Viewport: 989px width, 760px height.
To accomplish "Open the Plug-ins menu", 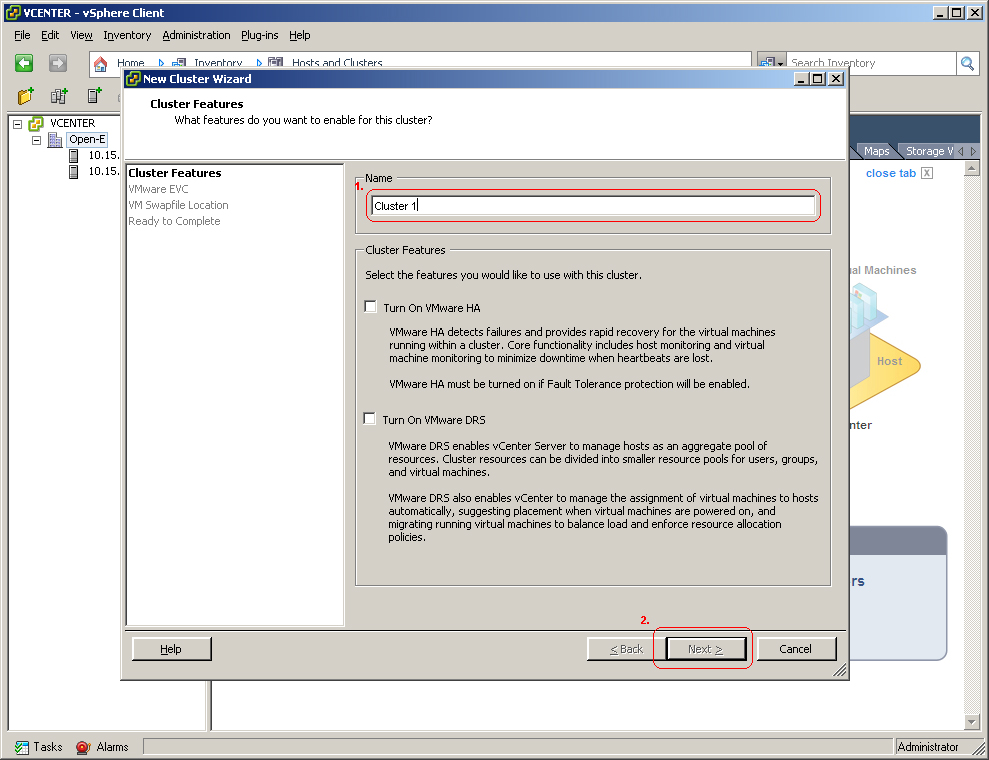I will [x=259, y=35].
